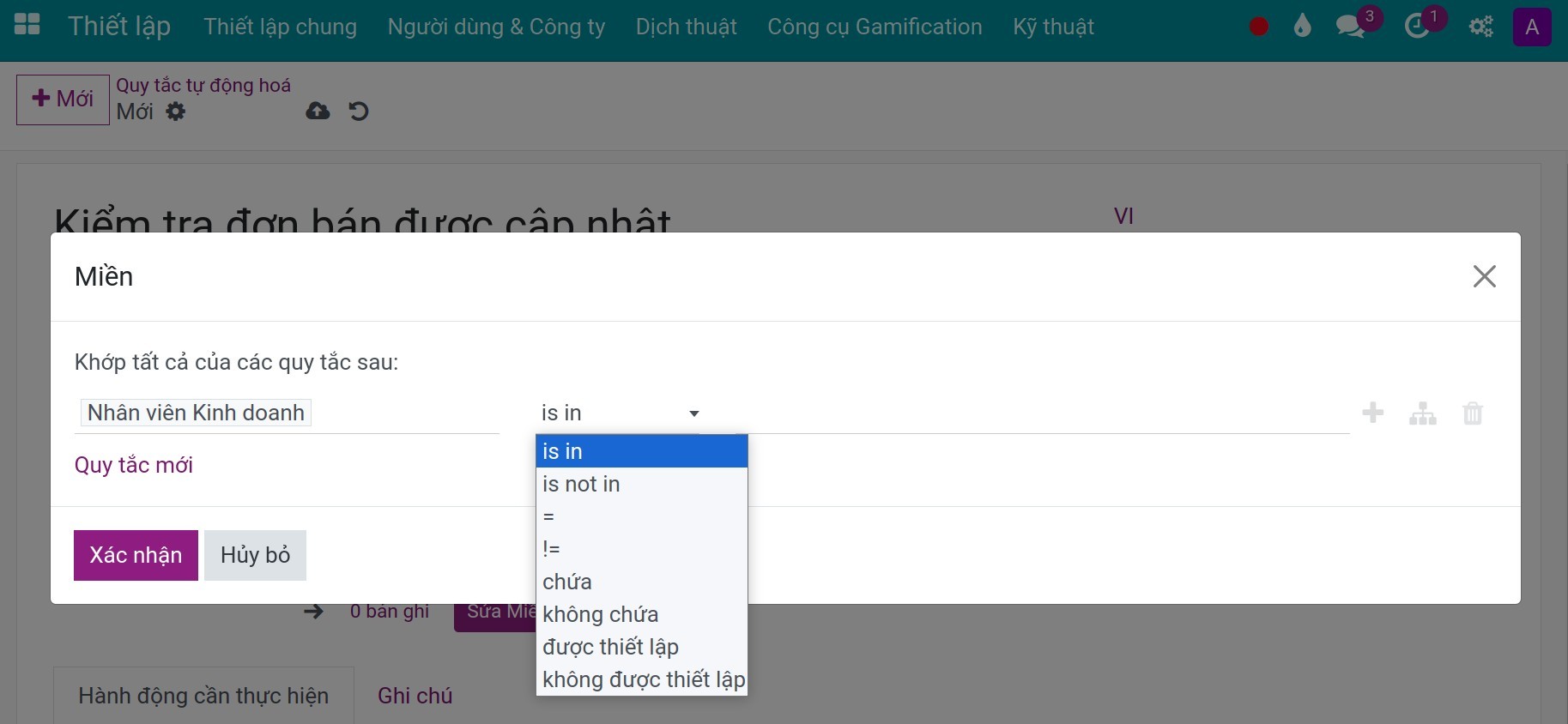The width and height of the screenshot is (1568, 724).
Task: Click the Quy tắc mới link
Action: click(x=134, y=465)
